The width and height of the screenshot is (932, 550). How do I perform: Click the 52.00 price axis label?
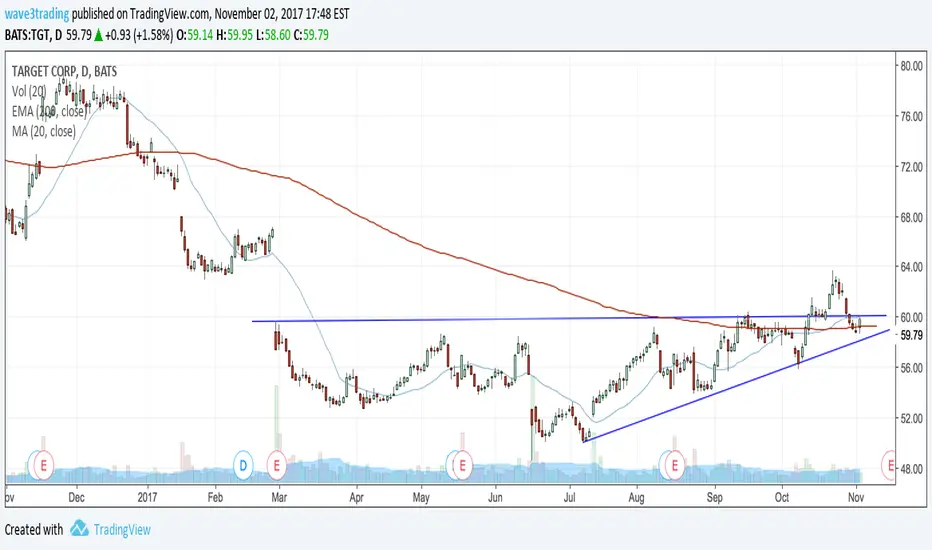pos(911,419)
